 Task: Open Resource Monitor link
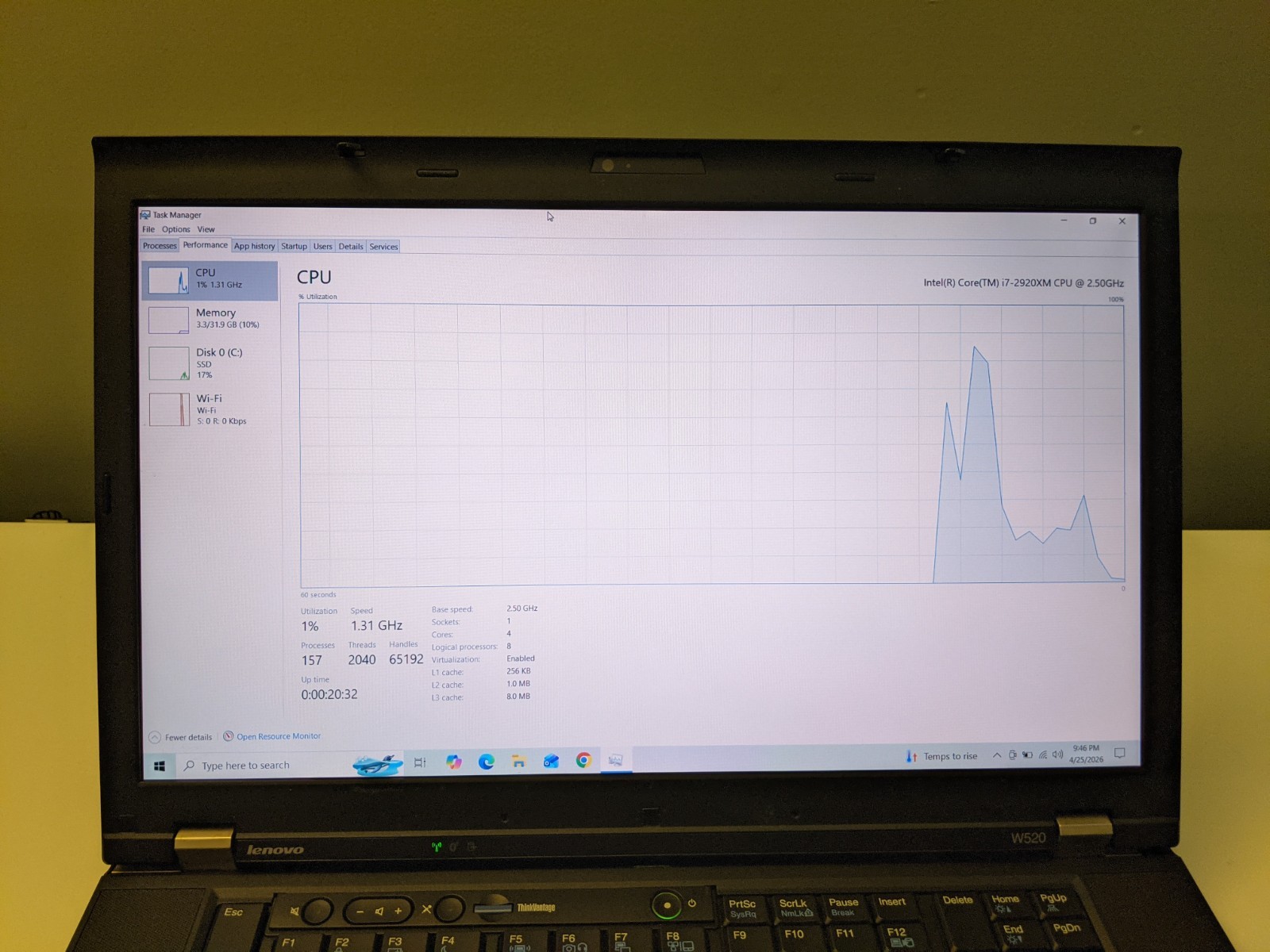[272, 736]
